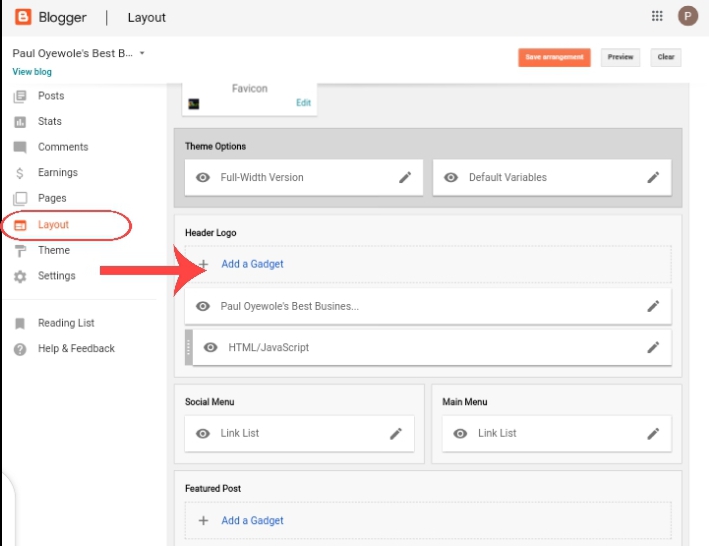The height and width of the screenshot is (546, 709).
Task: Click the Pages icon
Action: [20, 198]
